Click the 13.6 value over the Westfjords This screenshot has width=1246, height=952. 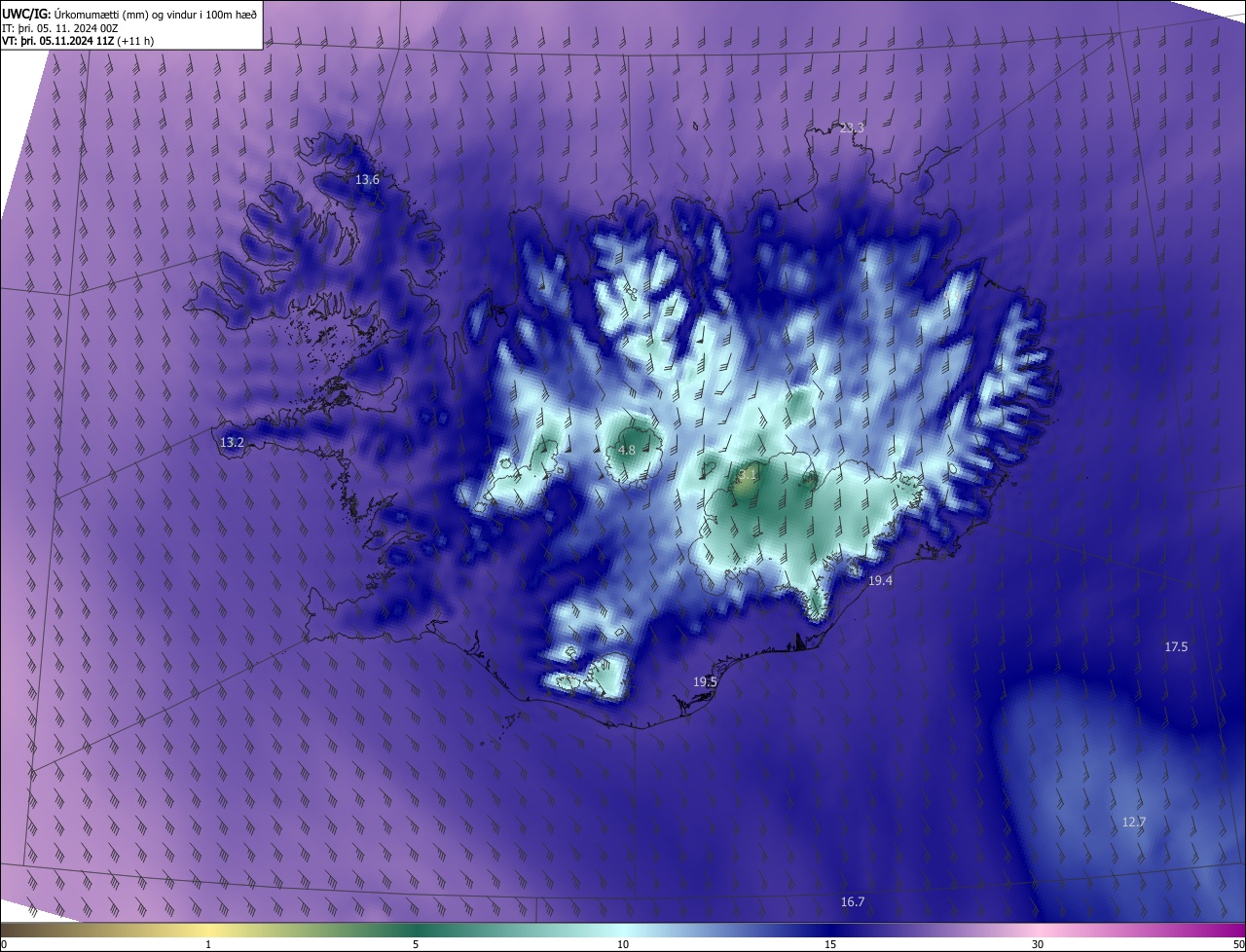point(367,180)
